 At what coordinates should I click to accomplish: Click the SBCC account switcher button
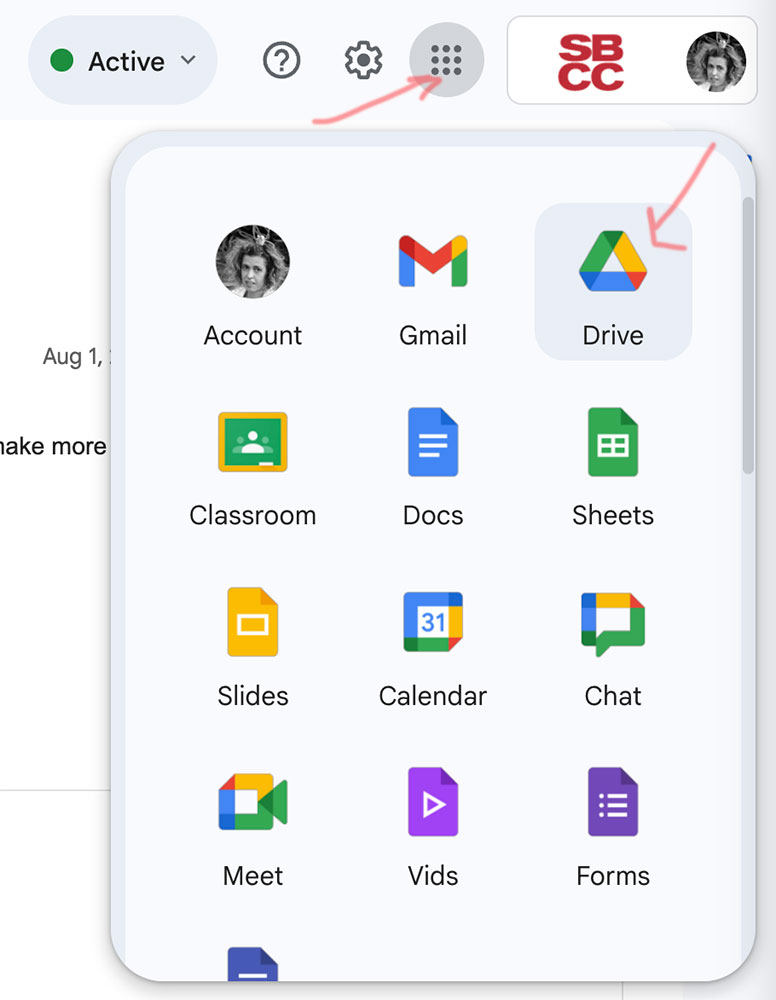point(590,61)
